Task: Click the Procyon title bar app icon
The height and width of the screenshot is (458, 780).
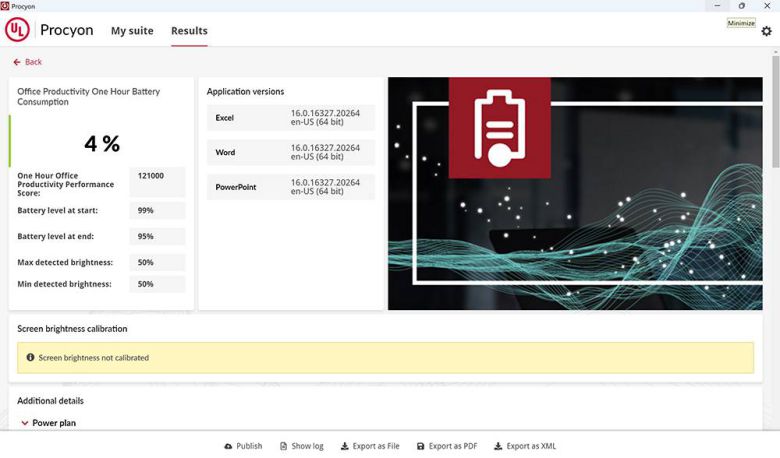Action: point(6,6)
